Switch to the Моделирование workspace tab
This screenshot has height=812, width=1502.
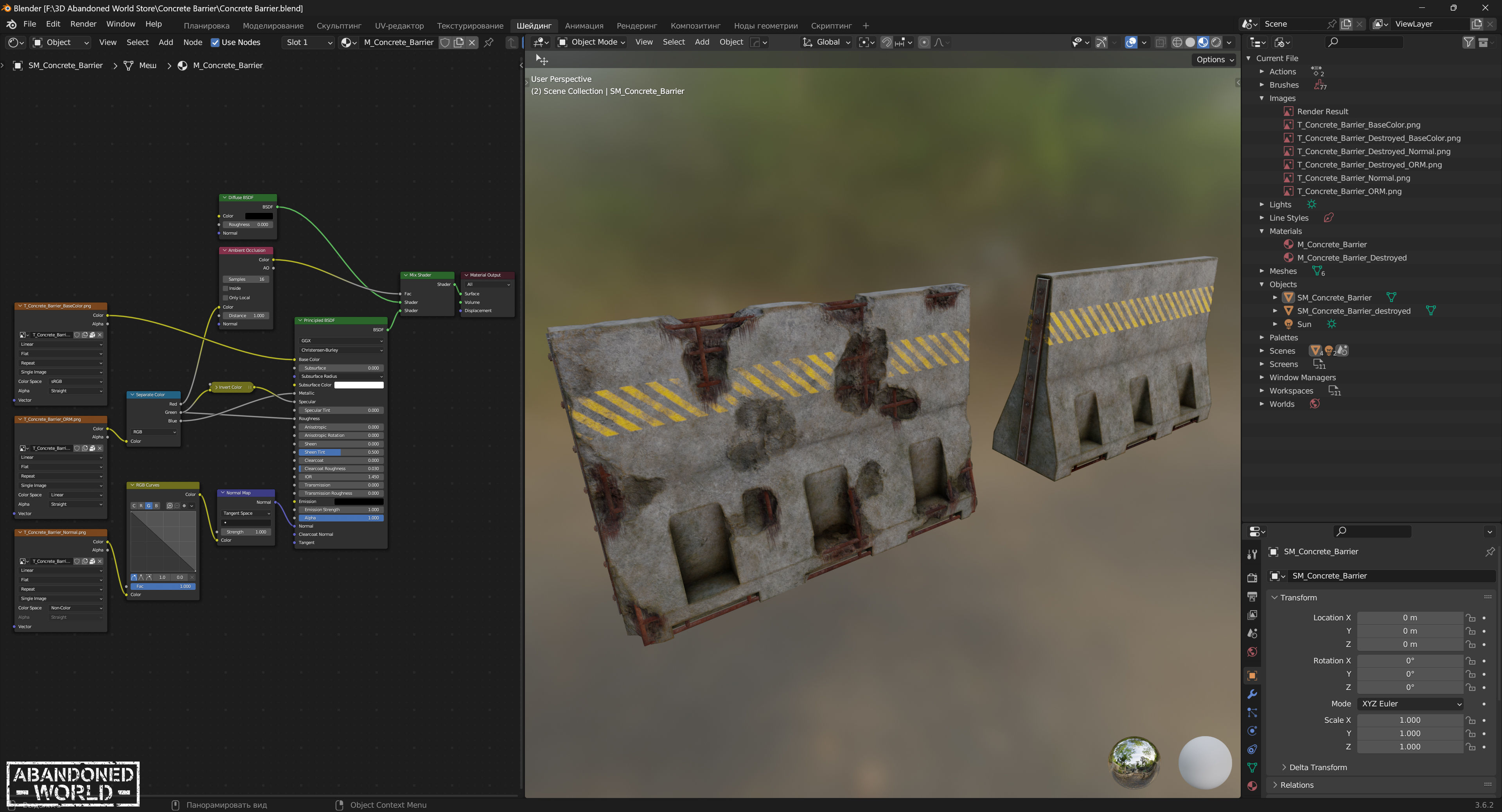[x=273, y=26]
